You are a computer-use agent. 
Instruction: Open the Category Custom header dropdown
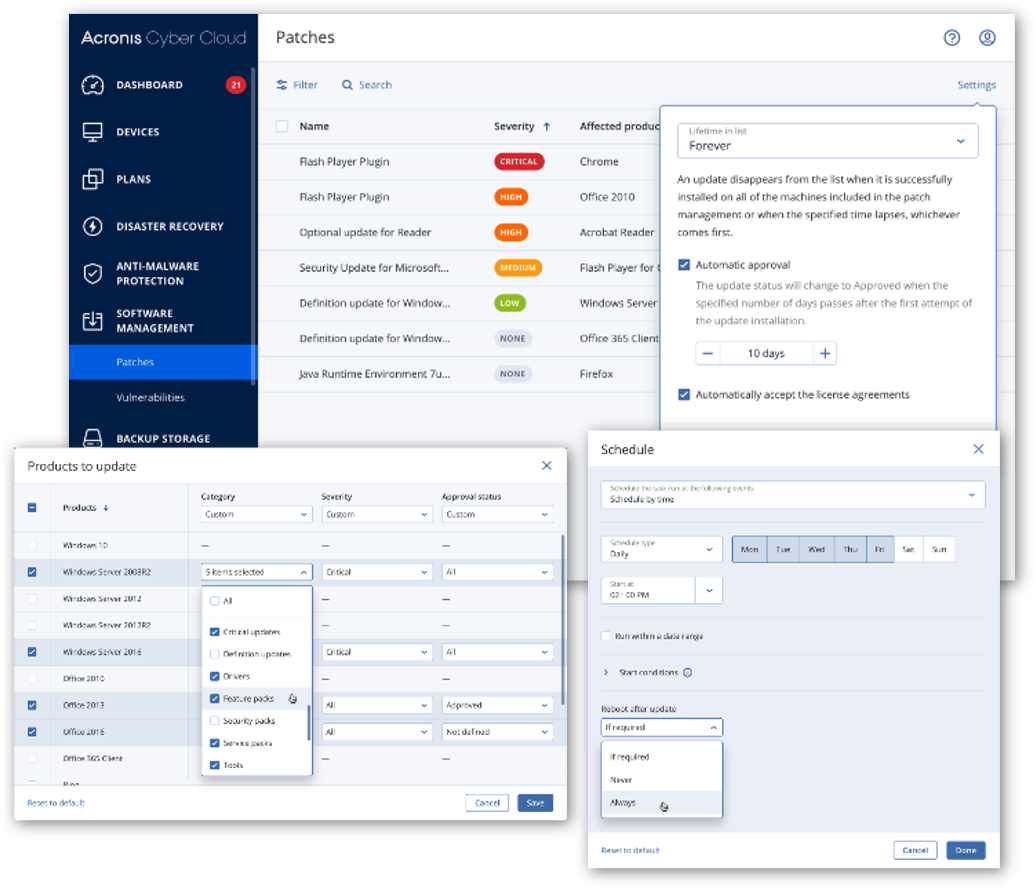point(256,514)
